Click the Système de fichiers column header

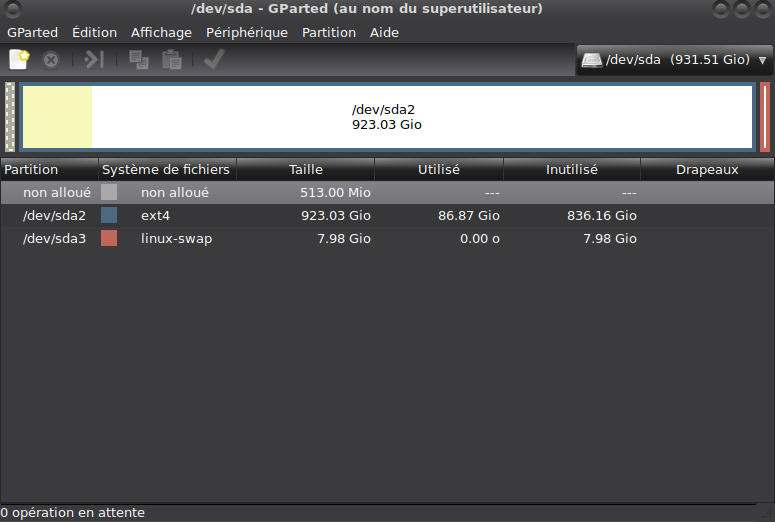click(167, 170)
